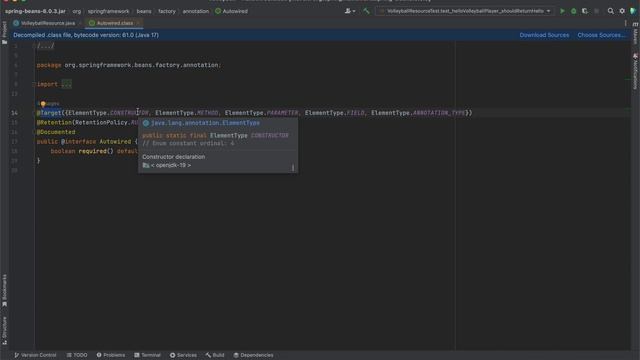Open the TODO tool window
The width and height of the screenshot is (640, 360).
tap(77, 355)
